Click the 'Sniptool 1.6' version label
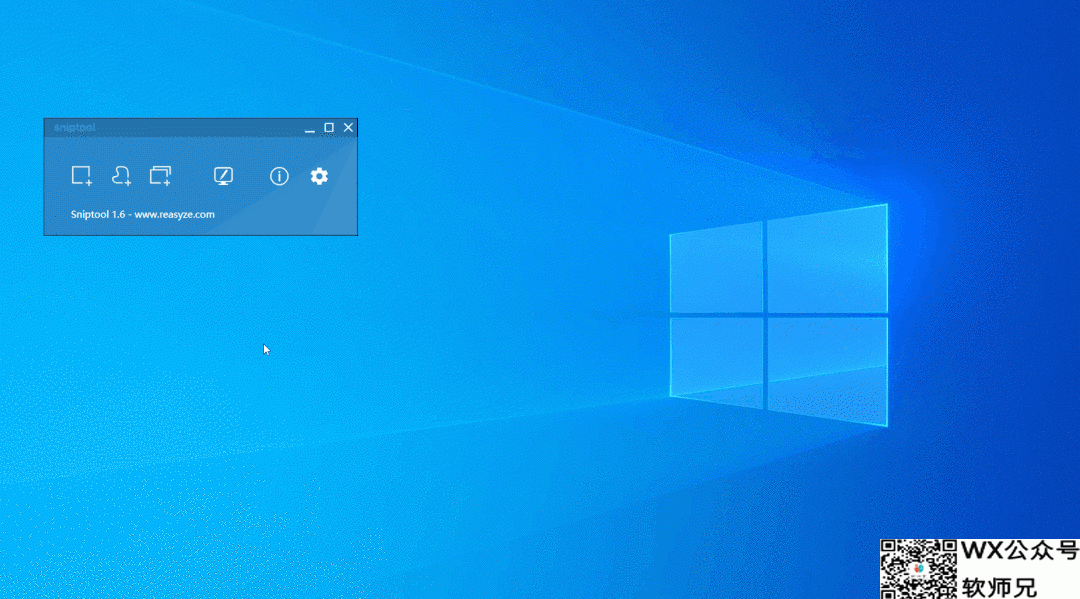The image size is (1080, 599). (97, 214)
